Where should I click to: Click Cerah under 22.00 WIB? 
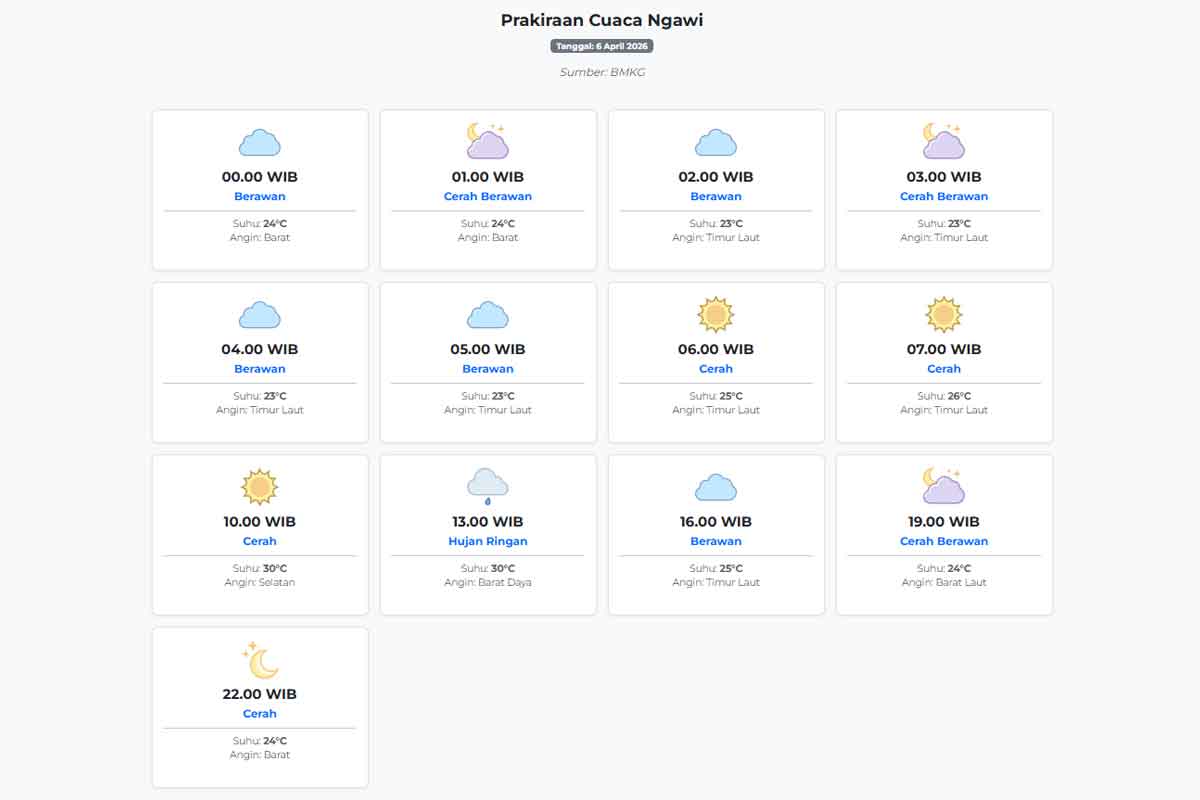coord(260,714)
